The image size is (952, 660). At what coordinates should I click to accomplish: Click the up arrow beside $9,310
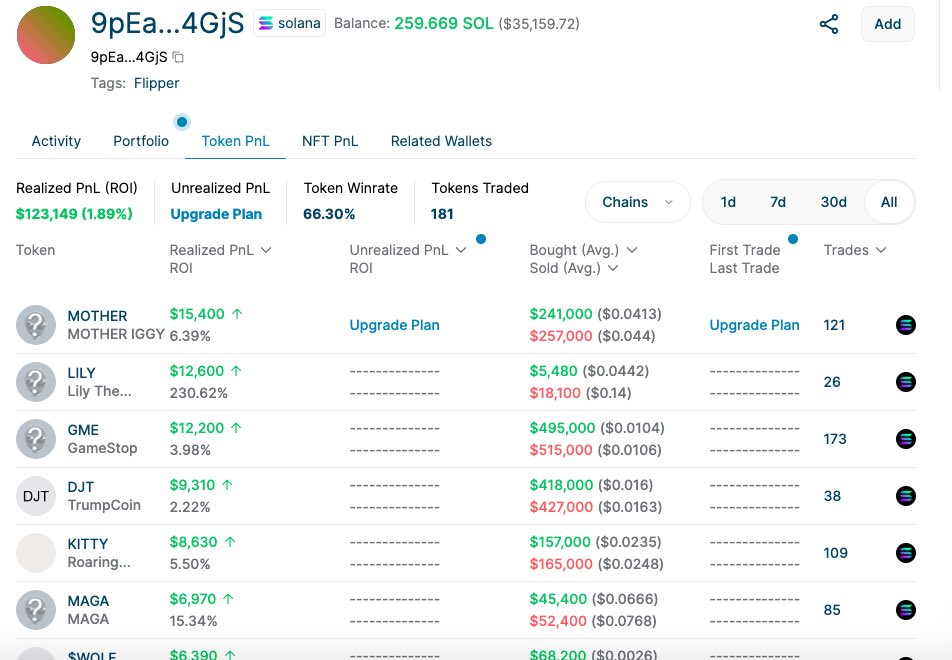[227, 485]
